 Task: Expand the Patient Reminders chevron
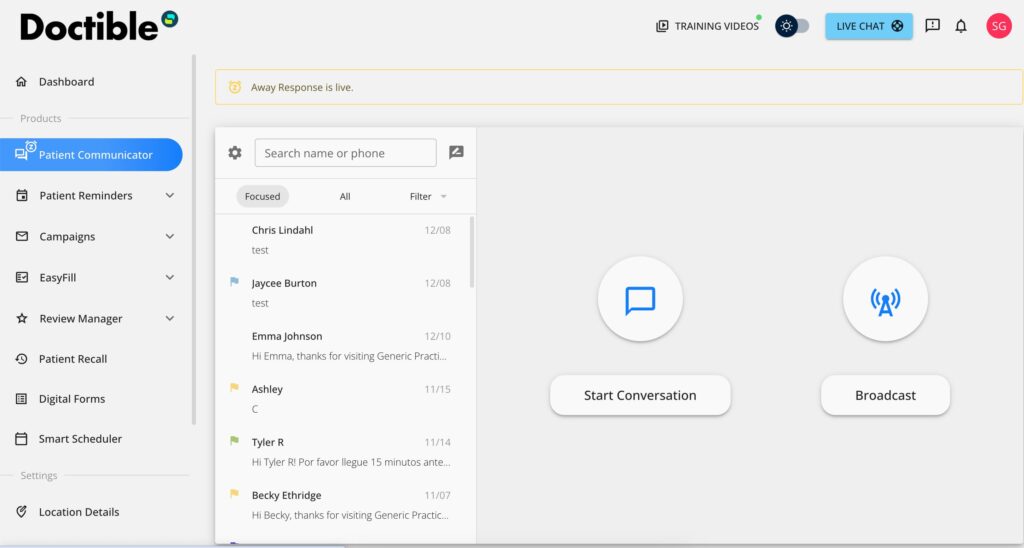170,195
